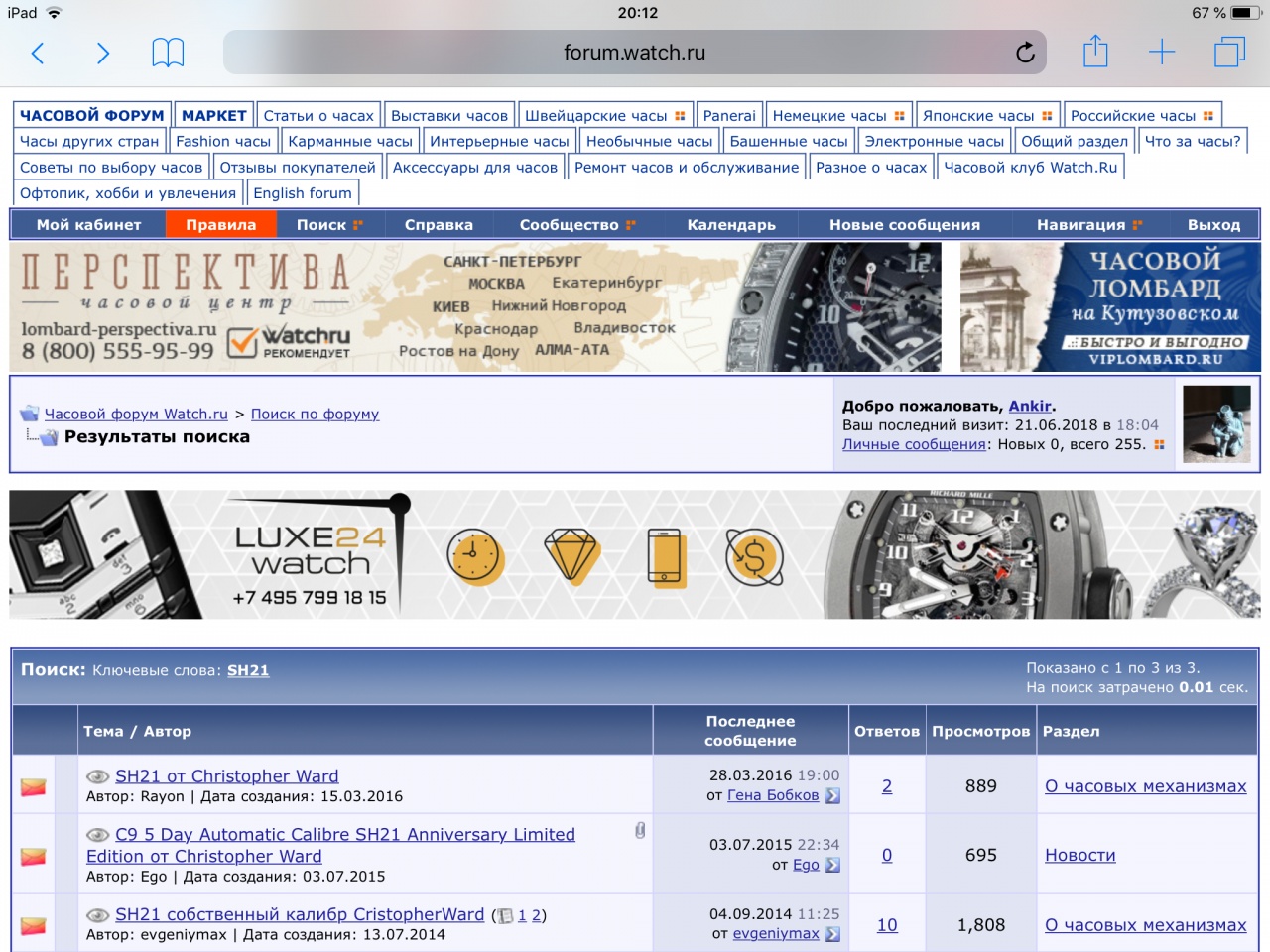
Task: Expand the Швейцарские часы category dropdown
Action: (680, 116)
